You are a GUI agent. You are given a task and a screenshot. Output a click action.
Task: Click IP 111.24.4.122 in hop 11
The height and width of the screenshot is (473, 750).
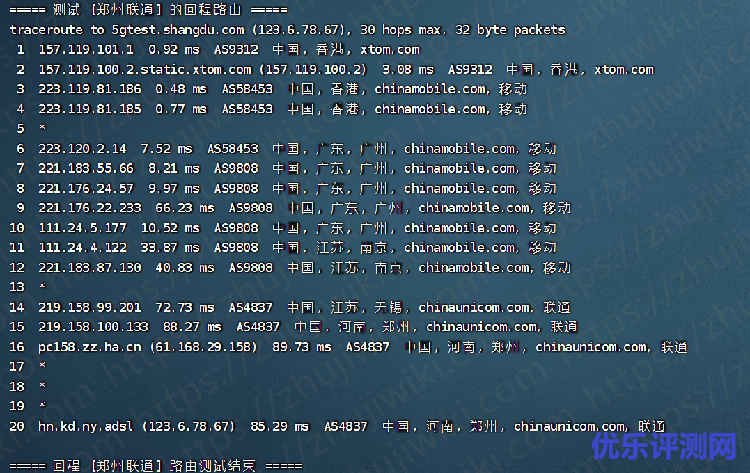point(83,248)
